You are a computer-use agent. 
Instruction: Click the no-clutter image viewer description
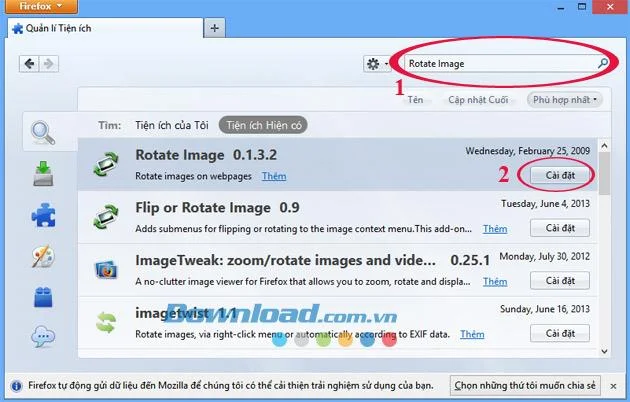tap(303, 282)
